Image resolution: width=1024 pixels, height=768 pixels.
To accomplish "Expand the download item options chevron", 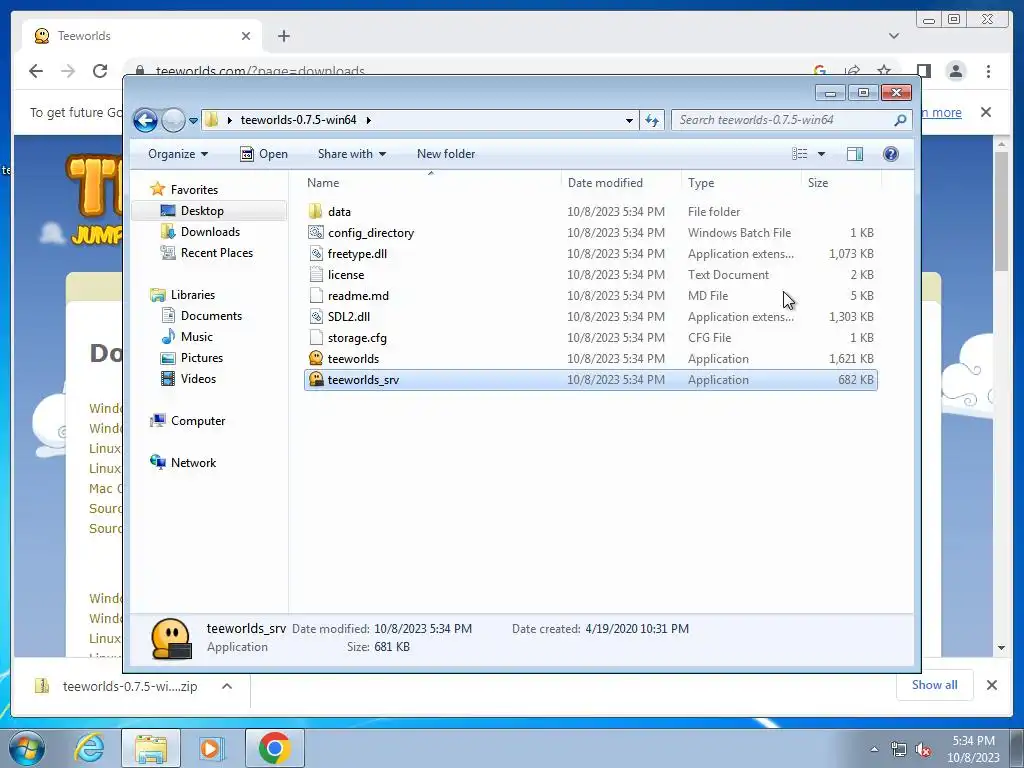I will click(x=227, y=686).
